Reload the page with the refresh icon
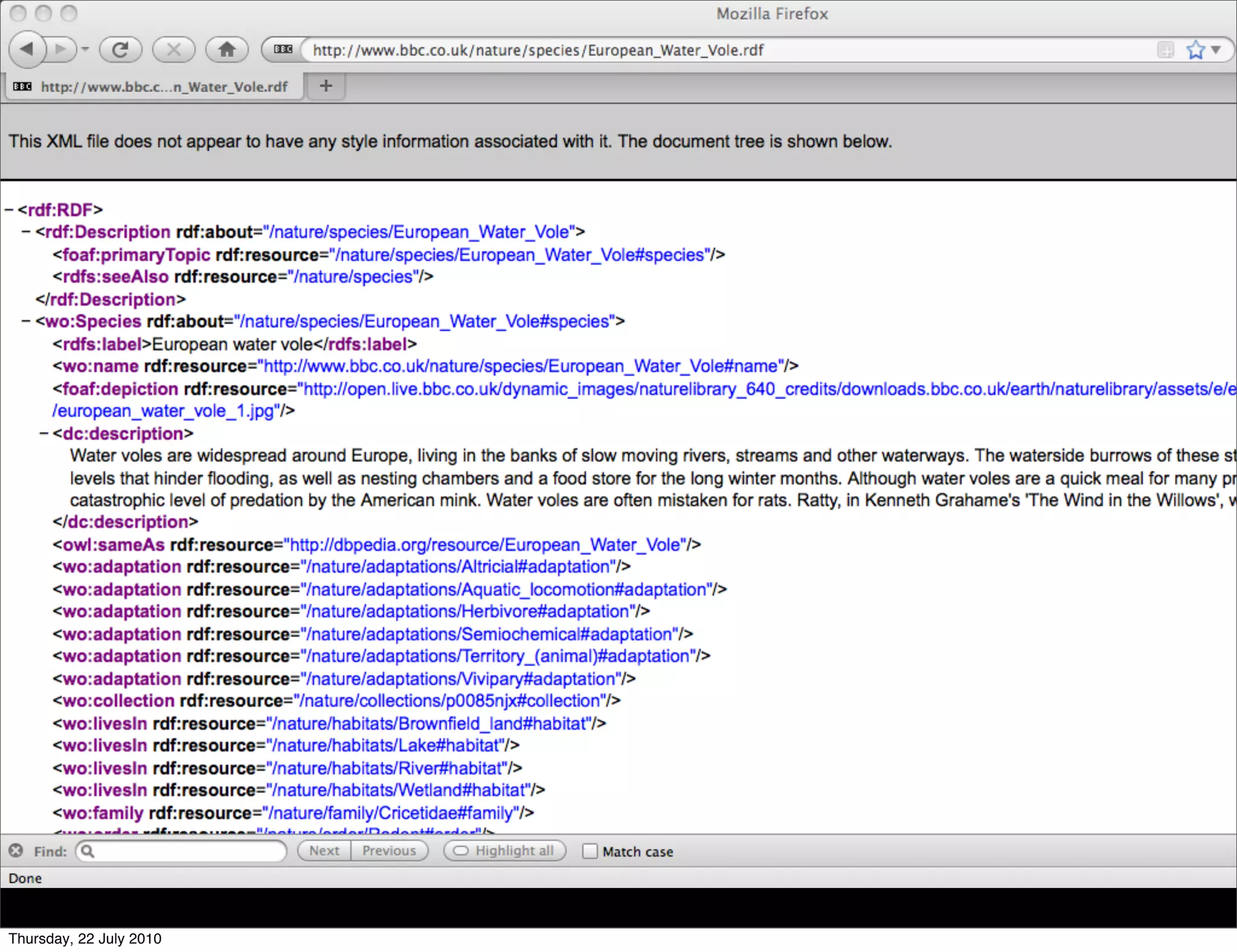The height and width of the screenshot is (952, 1237). [x=120, y=50]
